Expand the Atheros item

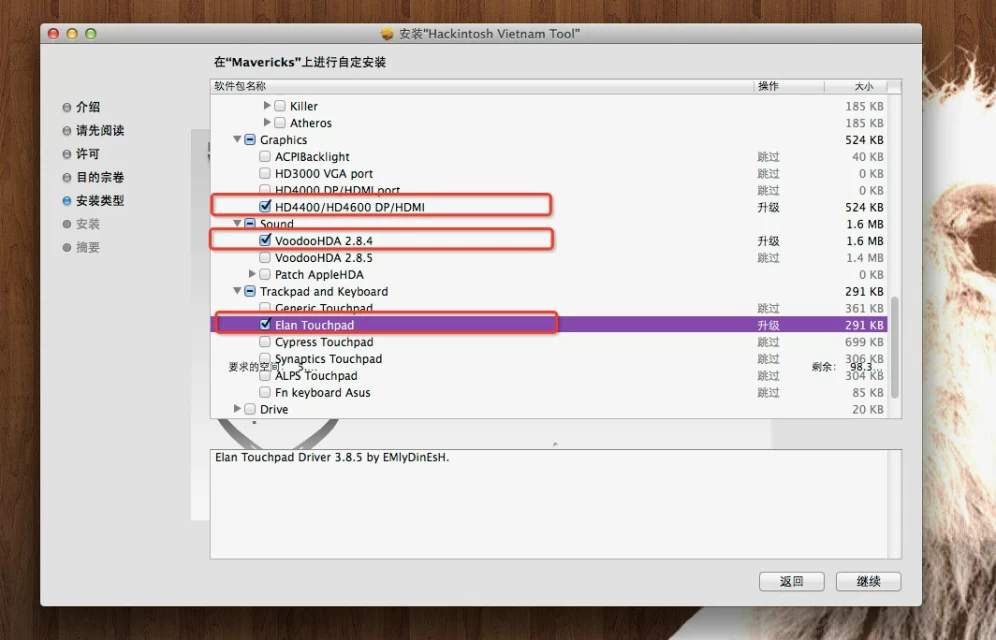267,122
